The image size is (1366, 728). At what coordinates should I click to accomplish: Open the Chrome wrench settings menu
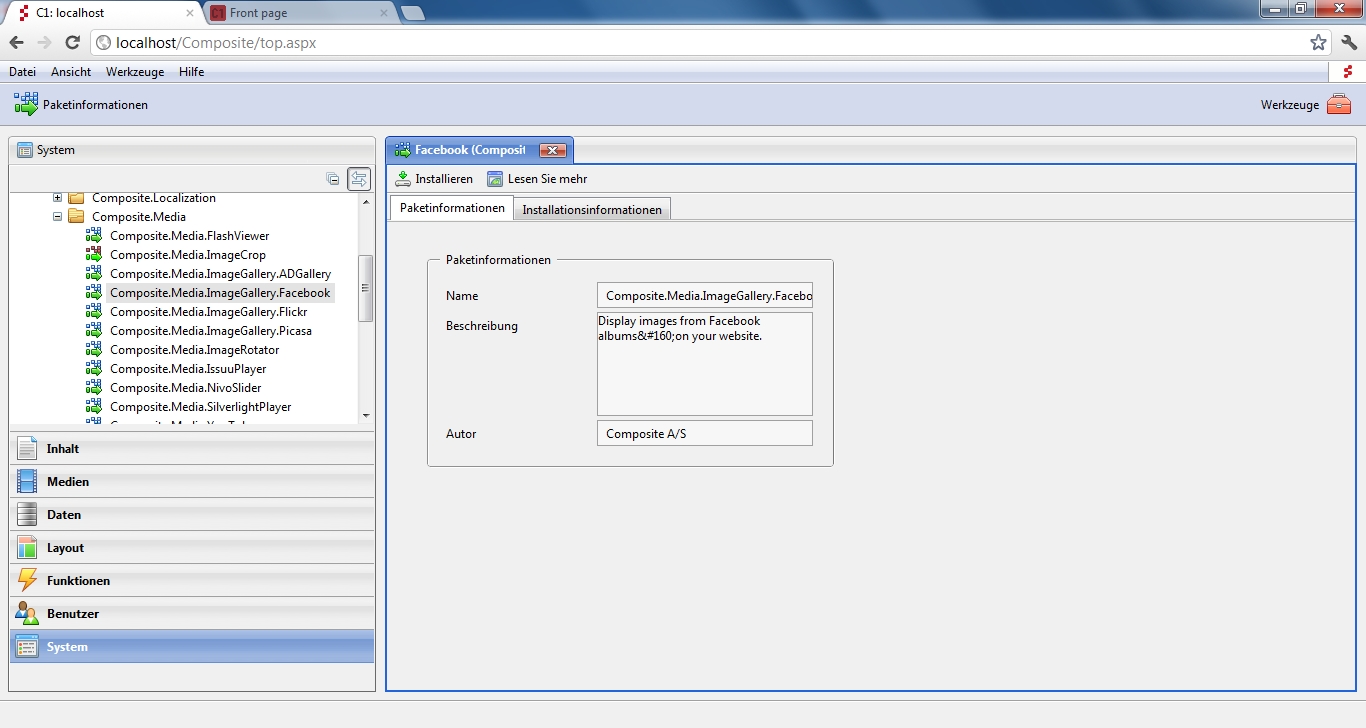pyautogui.click(x=1349, y=42)
